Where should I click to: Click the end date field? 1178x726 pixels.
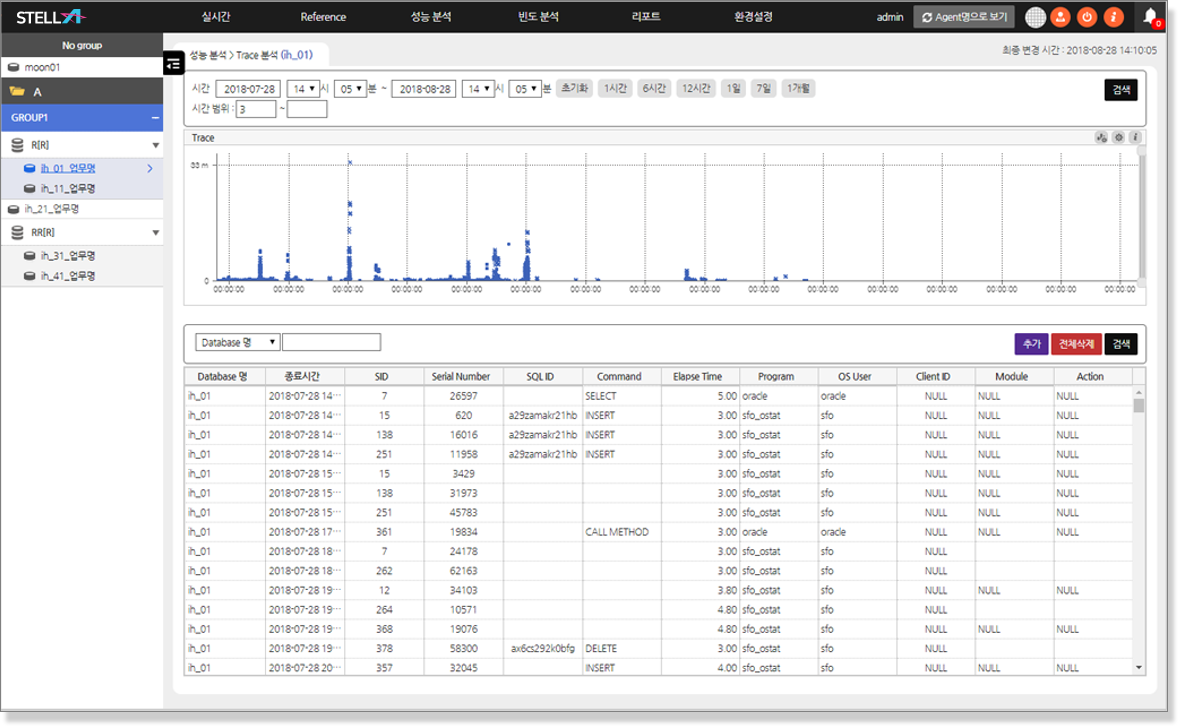click(424, 89)
